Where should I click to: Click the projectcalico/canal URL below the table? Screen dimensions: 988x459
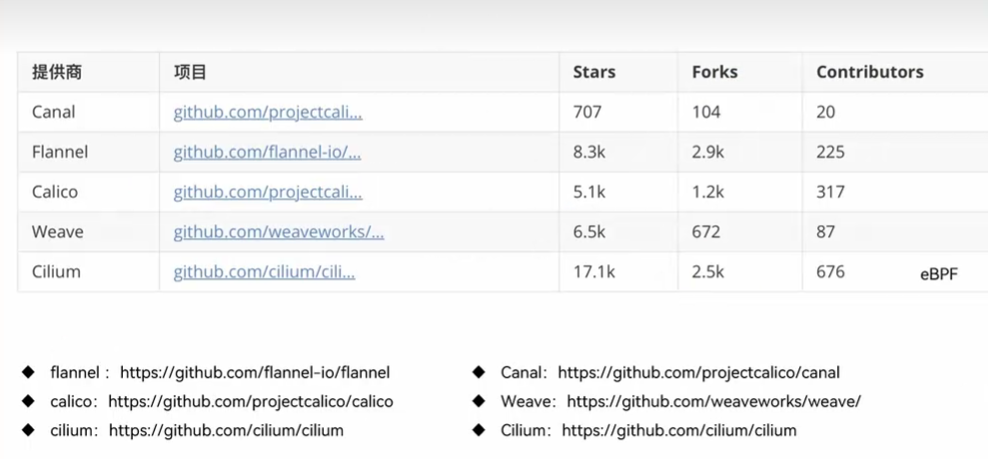699,373
